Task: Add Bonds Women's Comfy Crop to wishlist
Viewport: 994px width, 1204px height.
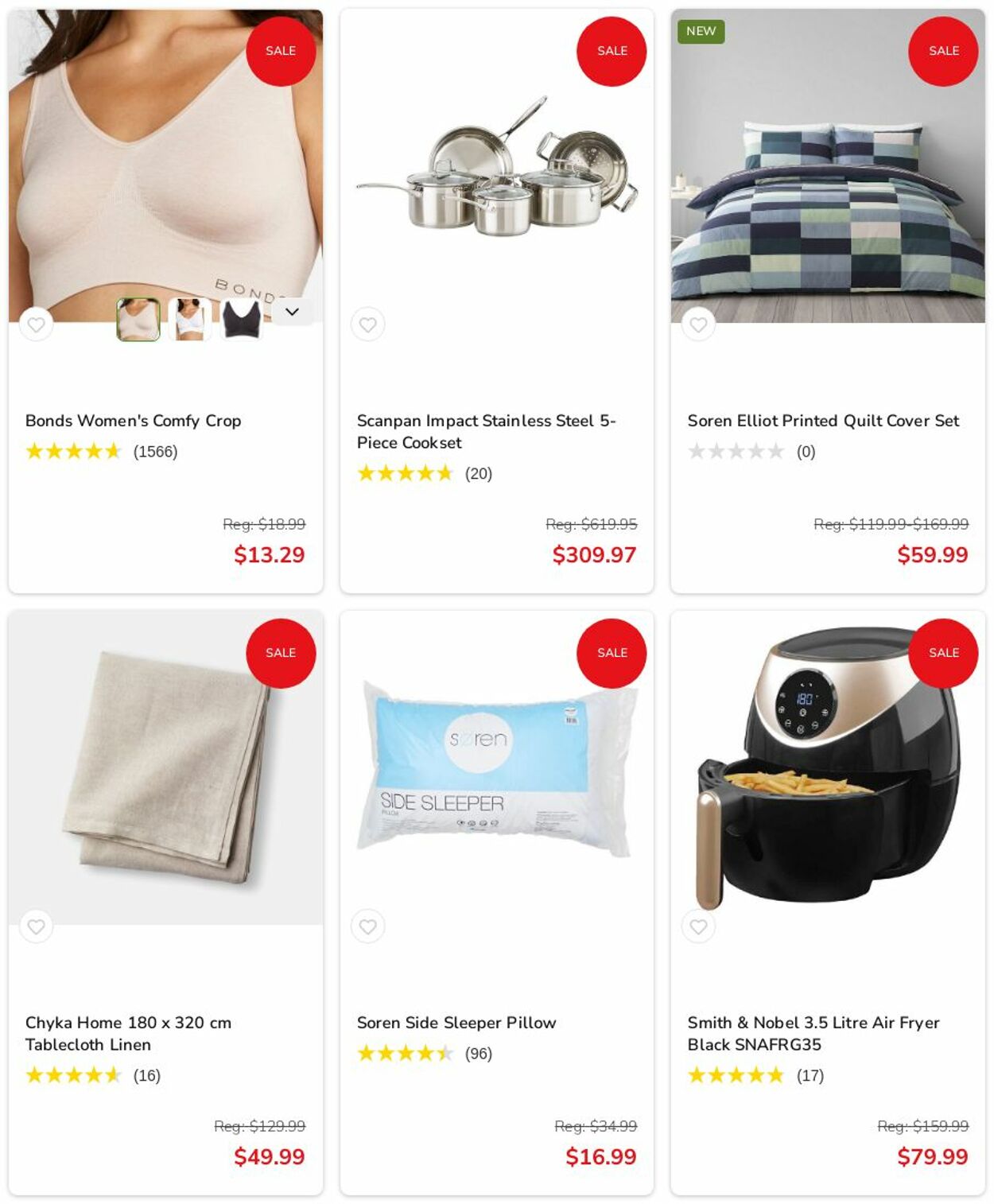Action: (36, 324)
